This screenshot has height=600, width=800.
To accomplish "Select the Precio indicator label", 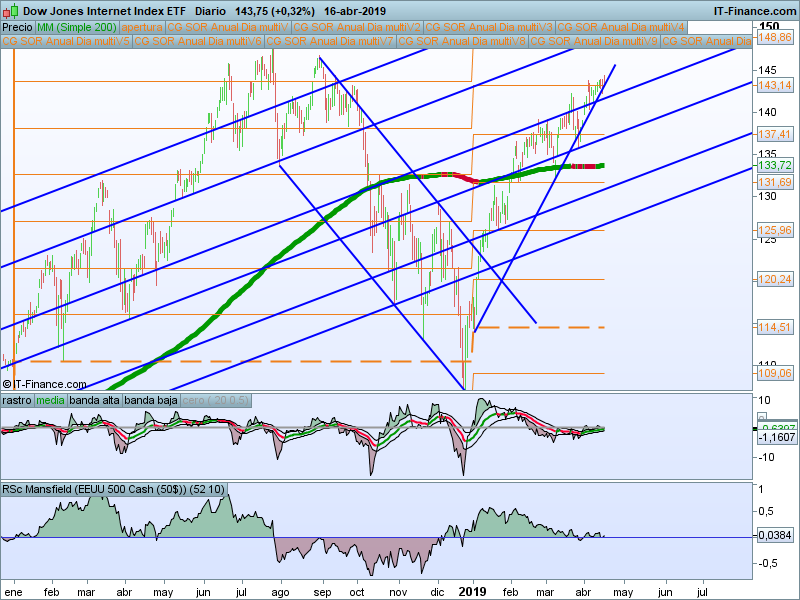I will click(17, 27).
